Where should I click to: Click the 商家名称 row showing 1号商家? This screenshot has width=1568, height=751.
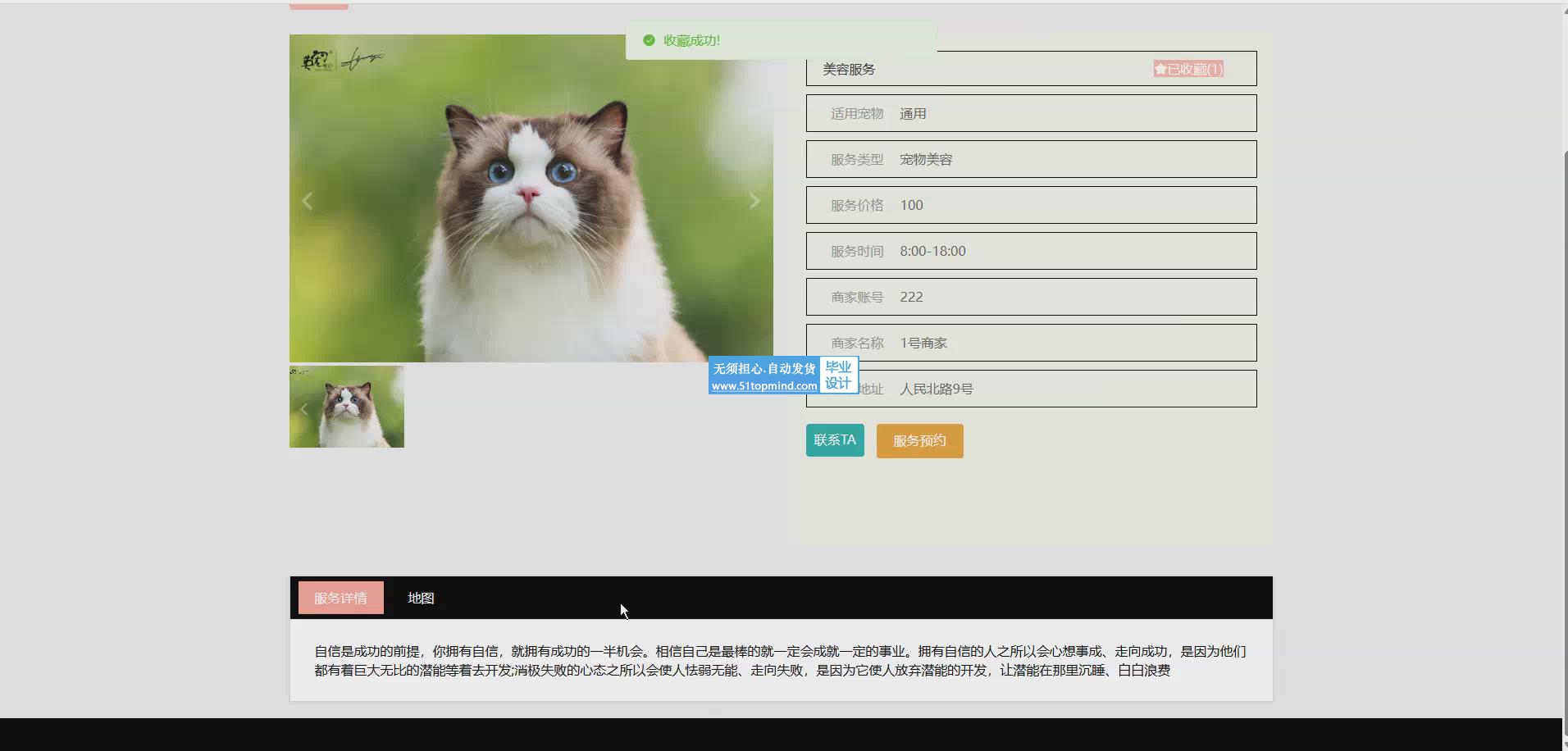1031,343
